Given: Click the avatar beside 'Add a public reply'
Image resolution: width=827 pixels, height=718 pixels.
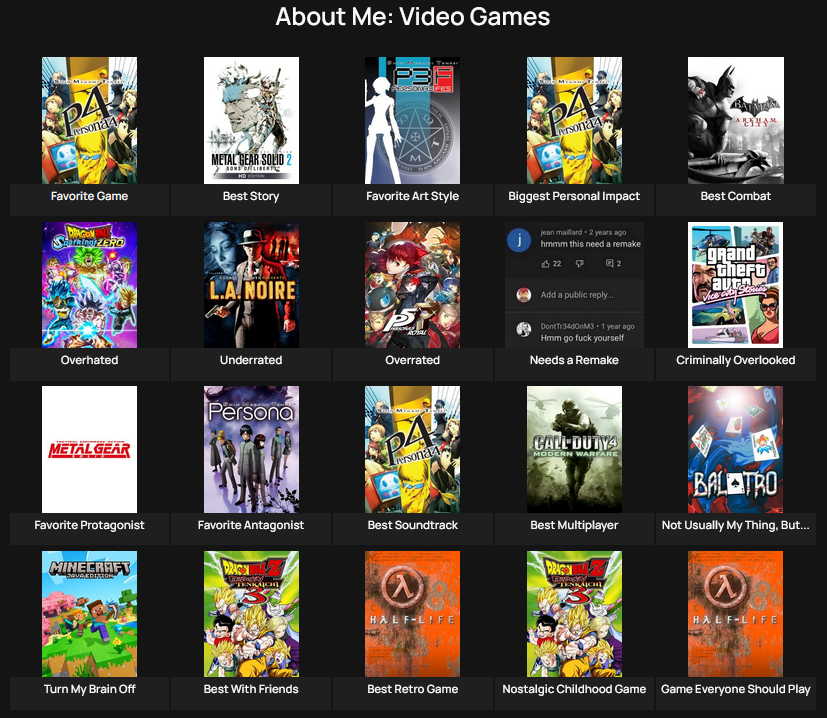Looking at the screenshot, I should (523, 295).
